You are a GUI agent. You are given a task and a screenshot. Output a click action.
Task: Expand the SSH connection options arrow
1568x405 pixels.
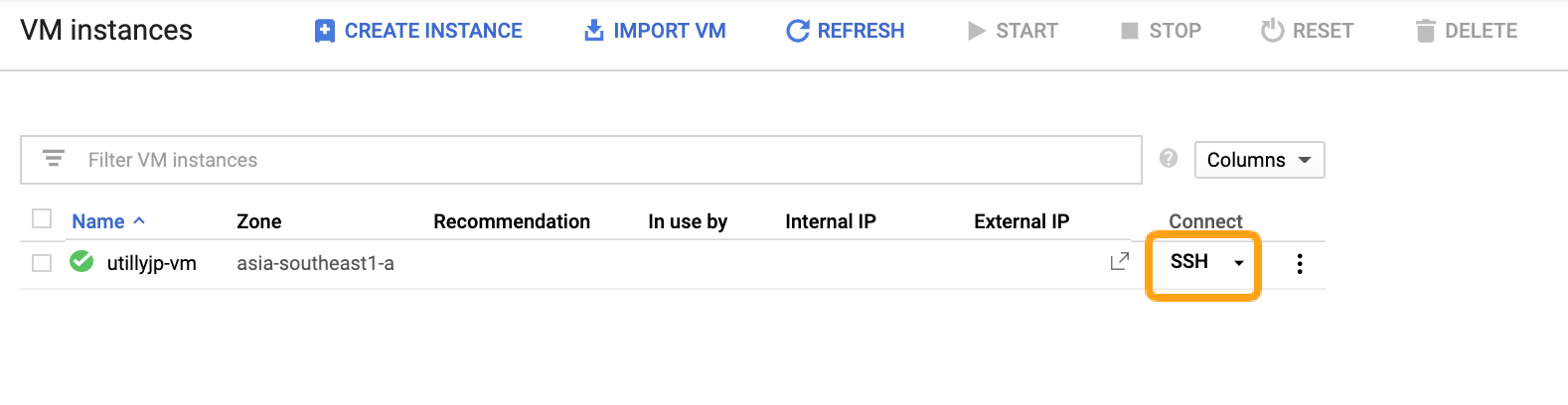point(1239,263)
